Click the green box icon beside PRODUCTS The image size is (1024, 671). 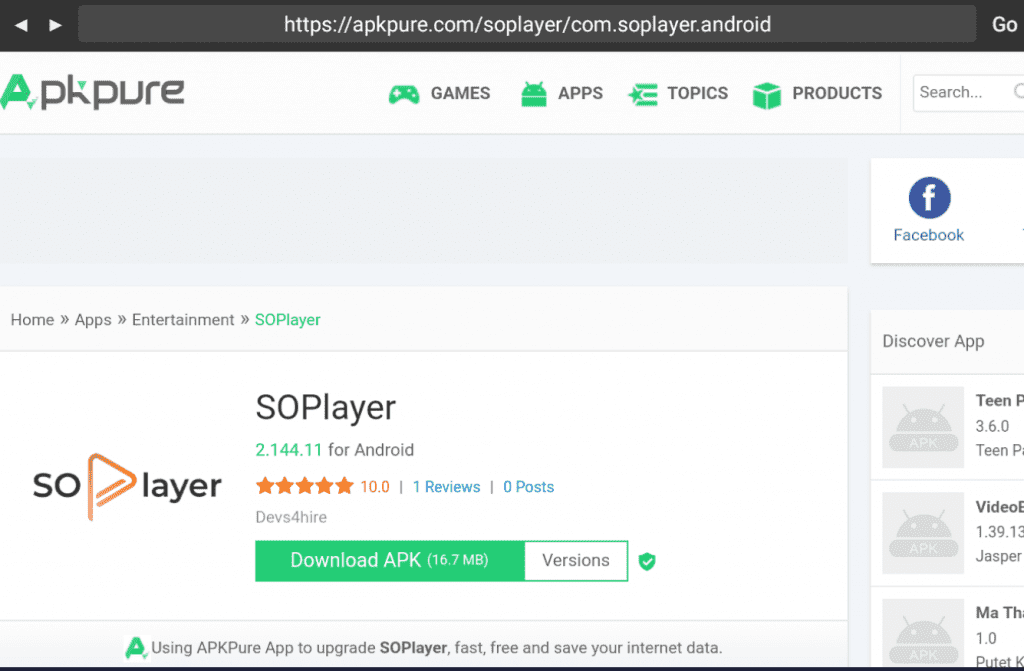point(767,95)
